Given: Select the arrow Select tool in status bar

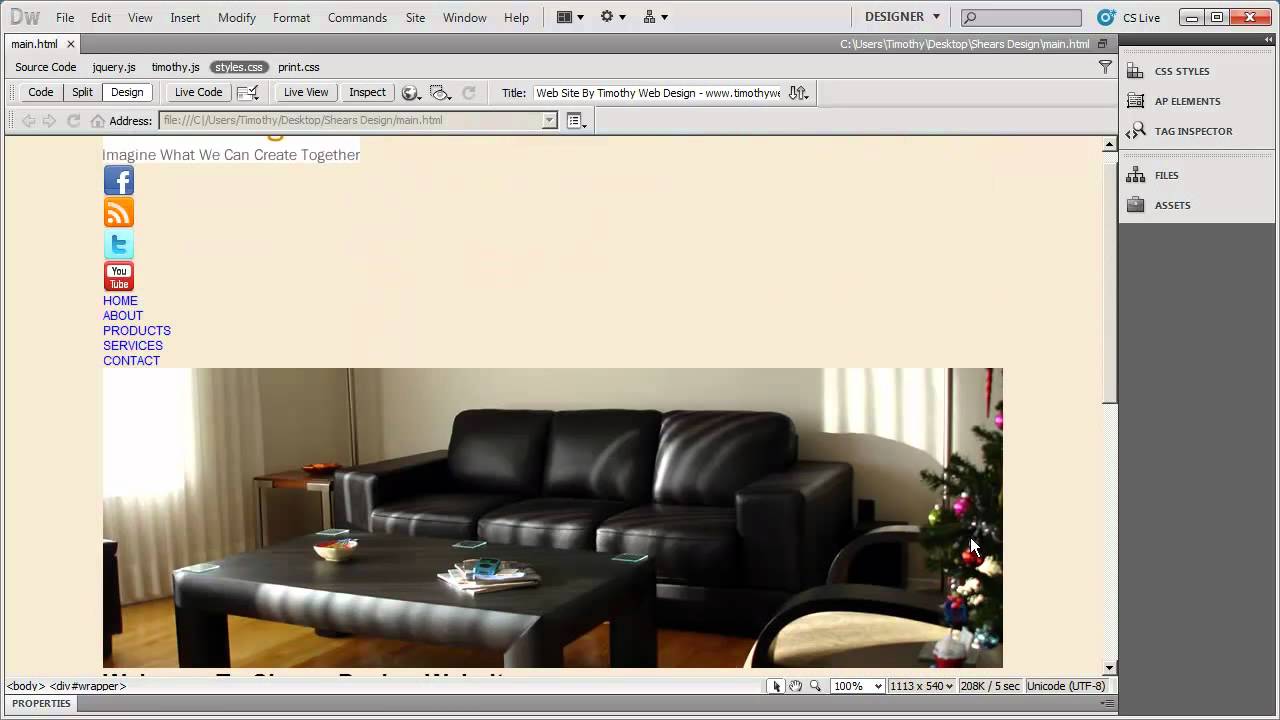Looking at the screenshot, I should point(776,686).
